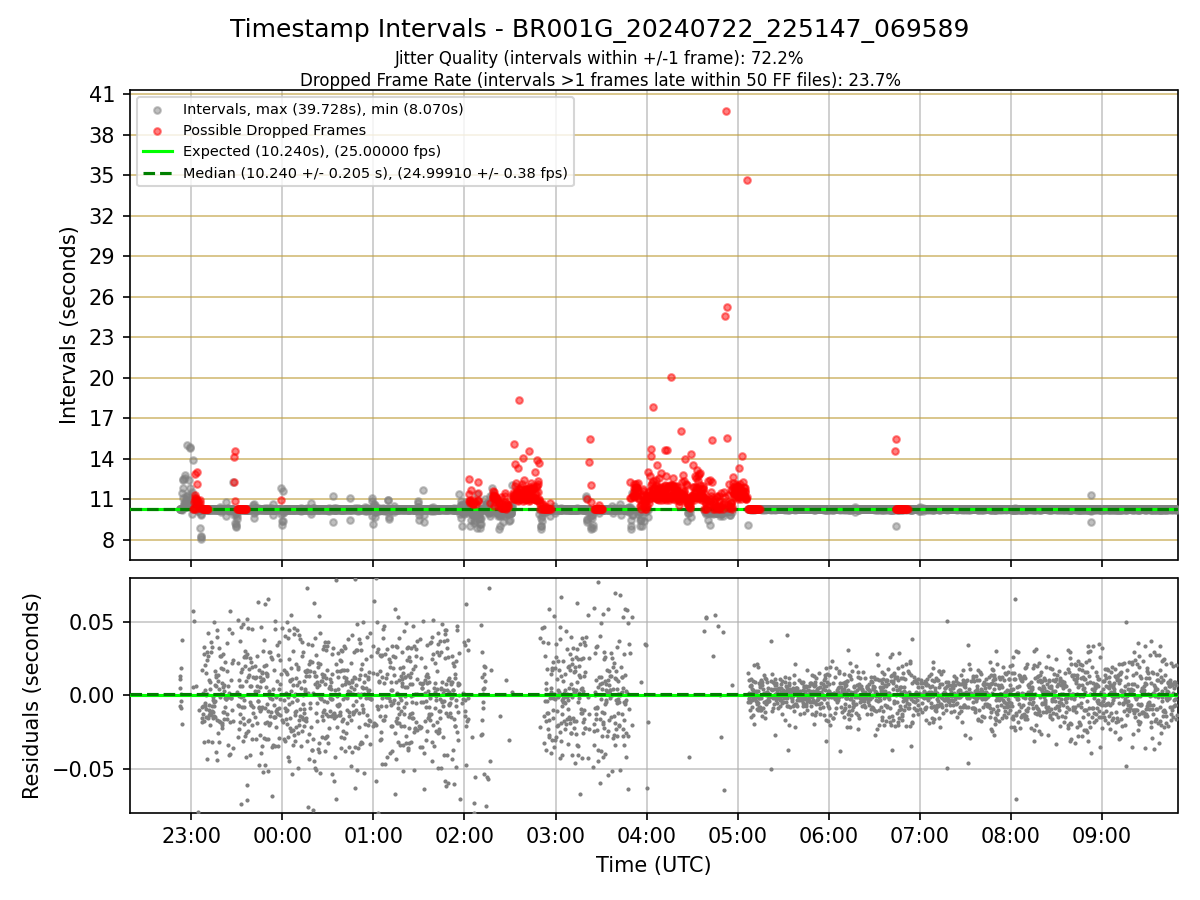Click the y-axis tick label '14'
Screen dimensions: 1200x900
tap(102, 459)
